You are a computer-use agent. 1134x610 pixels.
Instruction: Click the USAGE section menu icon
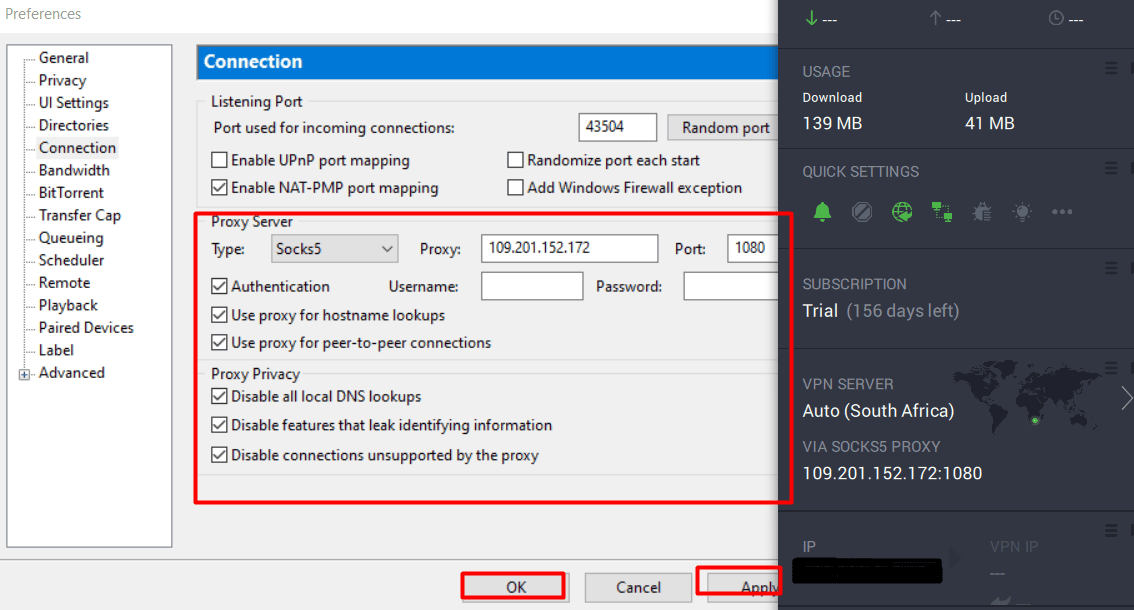[1113, 68]
